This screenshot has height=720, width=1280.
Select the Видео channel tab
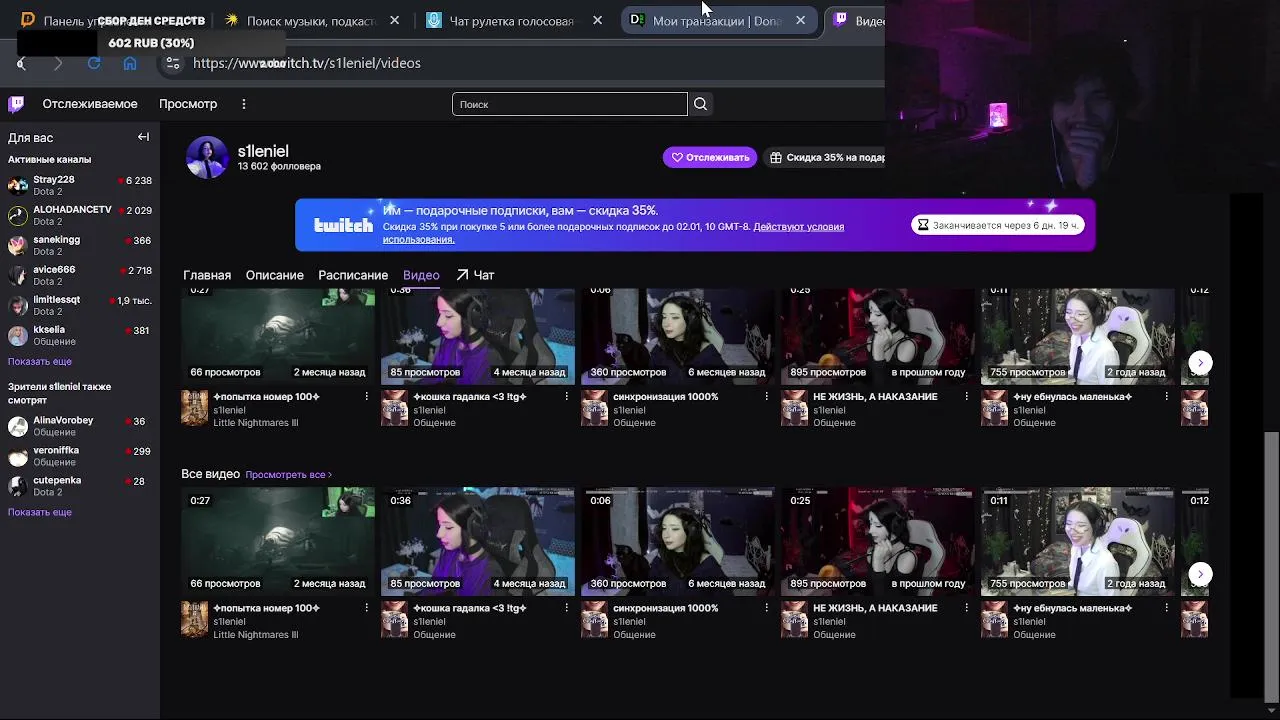421,275
